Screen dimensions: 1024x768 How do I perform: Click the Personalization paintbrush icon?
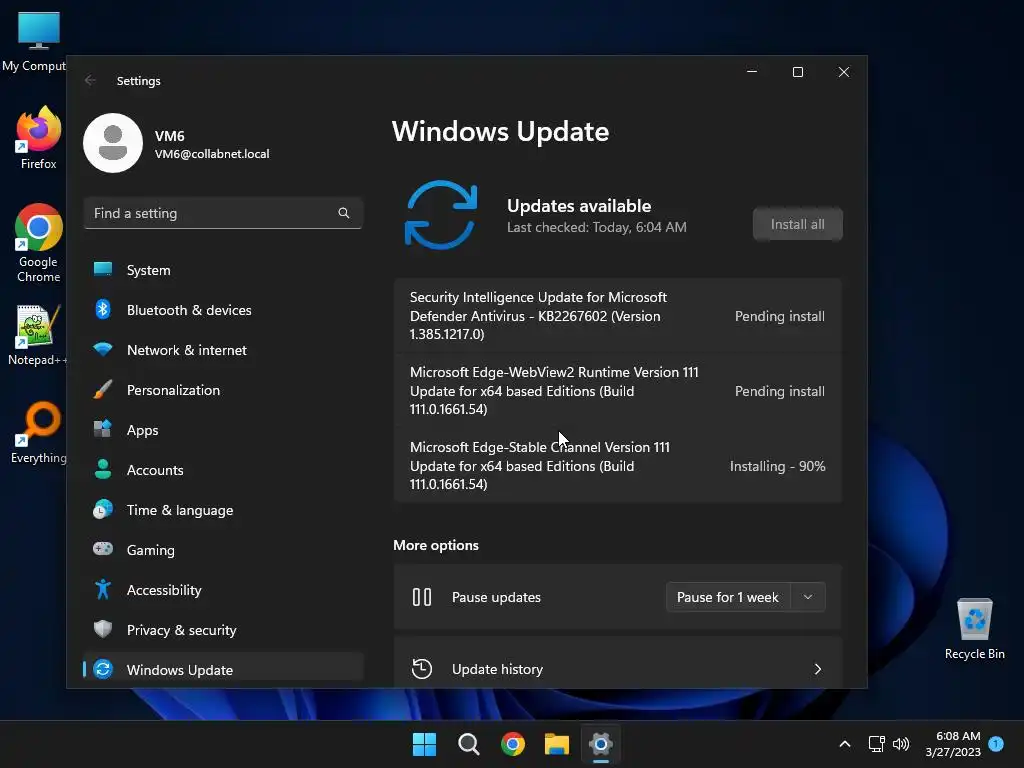click(103, 389)
